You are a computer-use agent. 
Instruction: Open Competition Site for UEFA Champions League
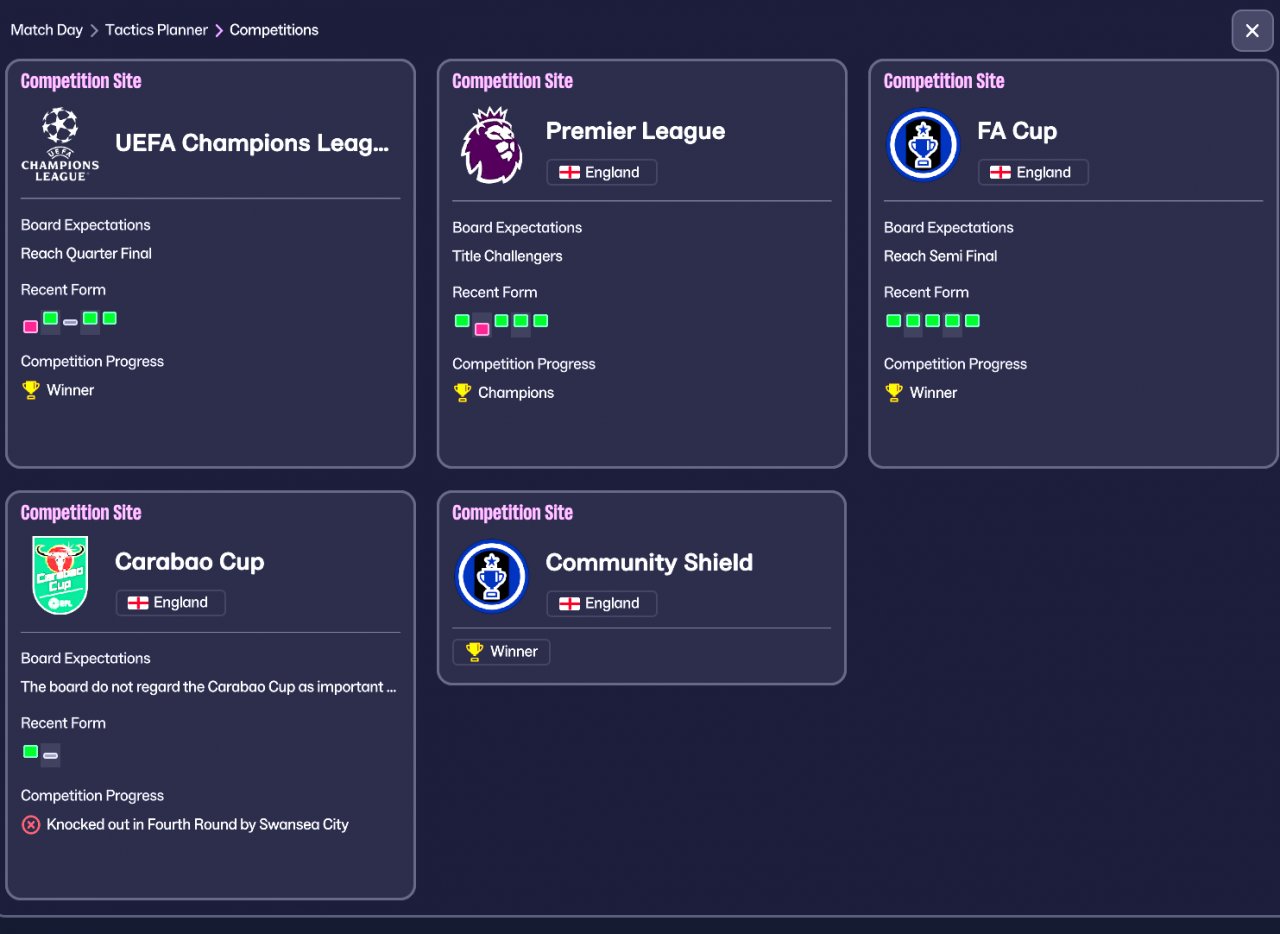pos(81,81)
